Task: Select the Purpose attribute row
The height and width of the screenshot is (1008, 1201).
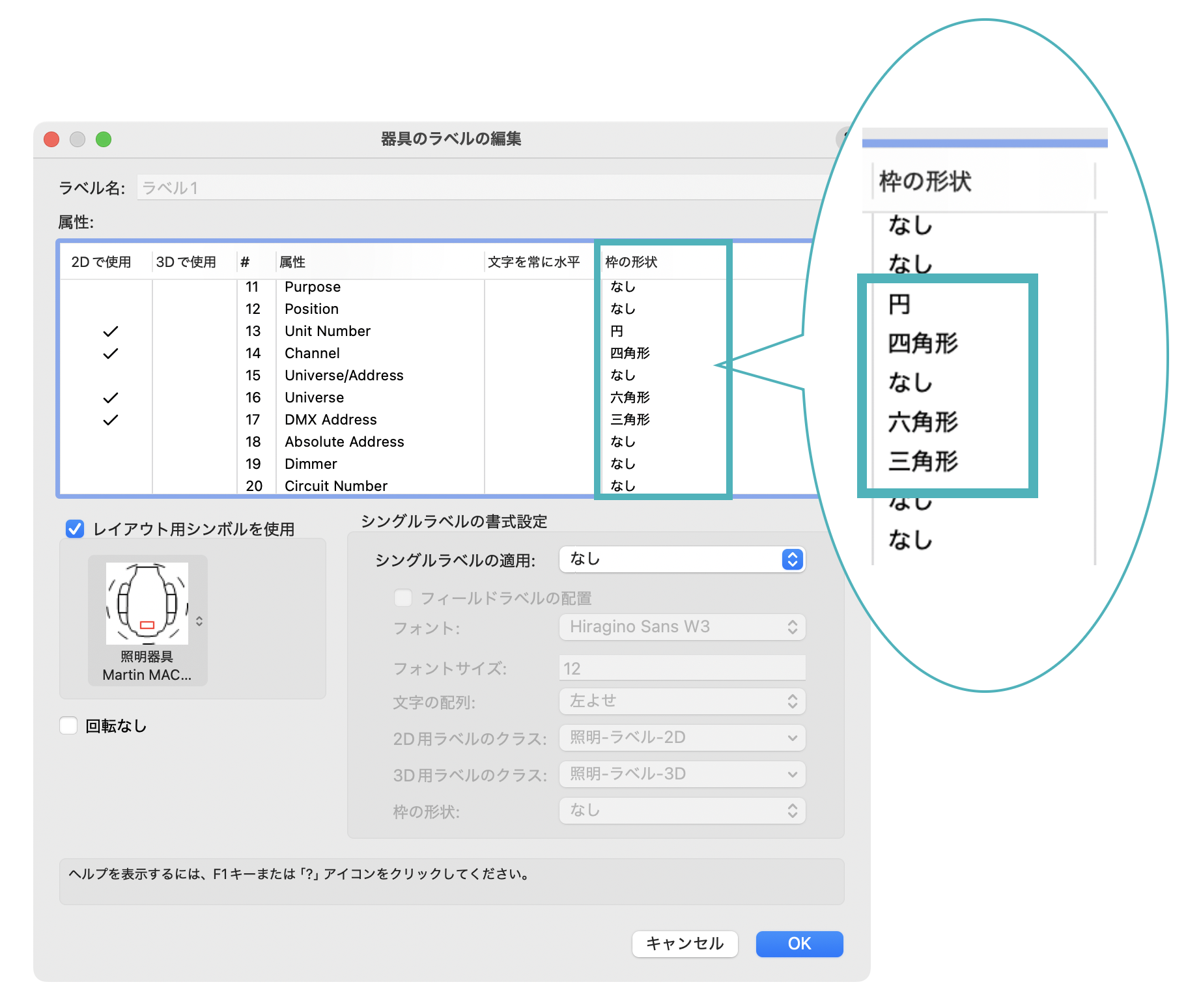Action: click(312, 287)
